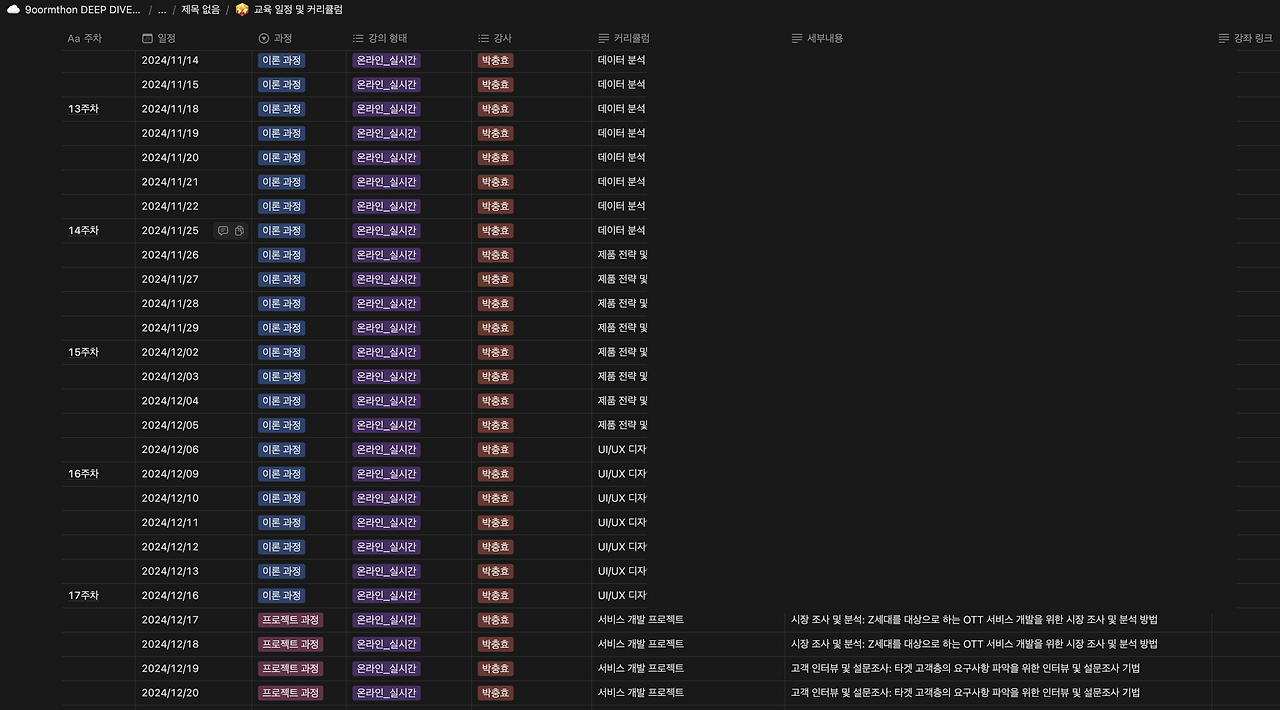Click the 제품 전략 cell in 2024/12/03 row

tap(623, 377)
